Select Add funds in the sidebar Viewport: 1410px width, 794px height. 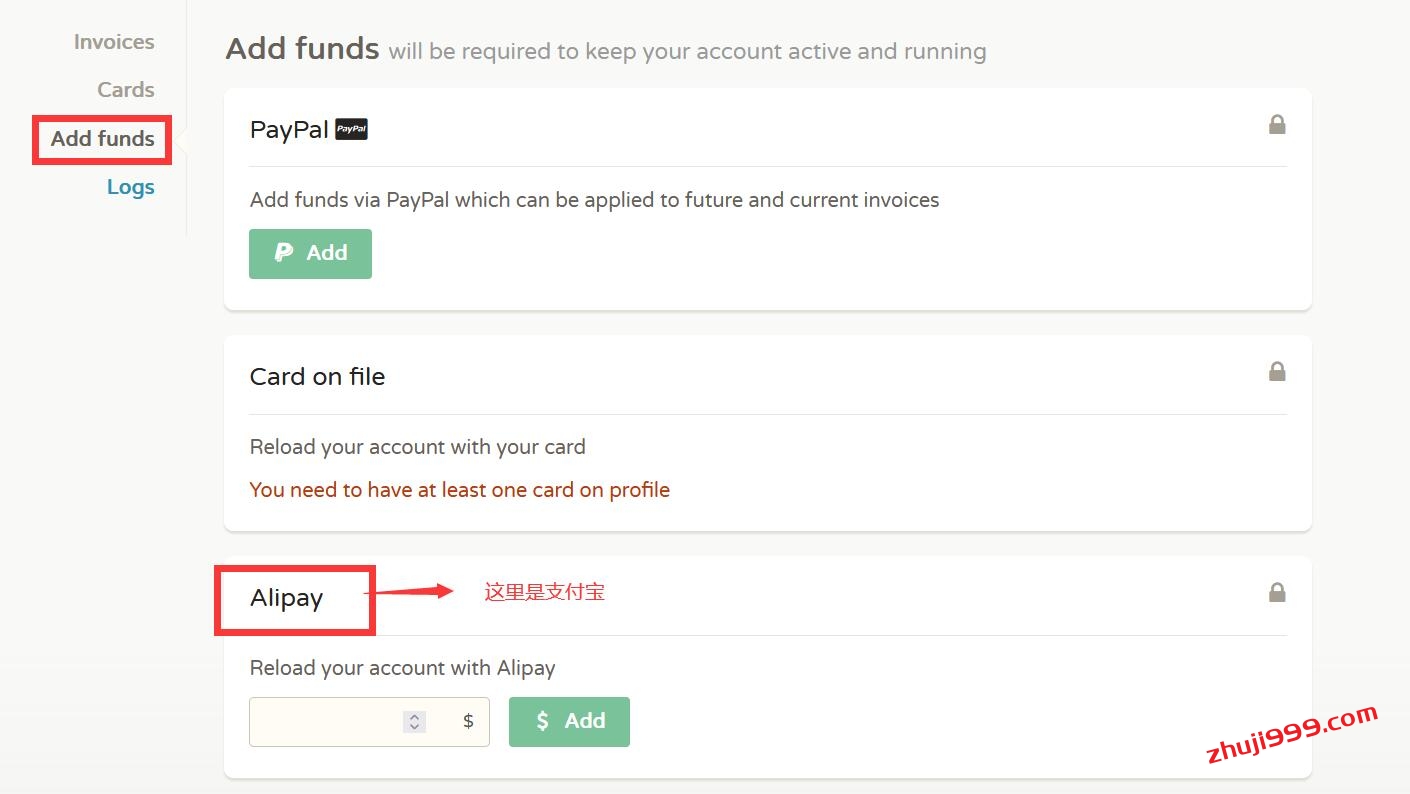103,139
